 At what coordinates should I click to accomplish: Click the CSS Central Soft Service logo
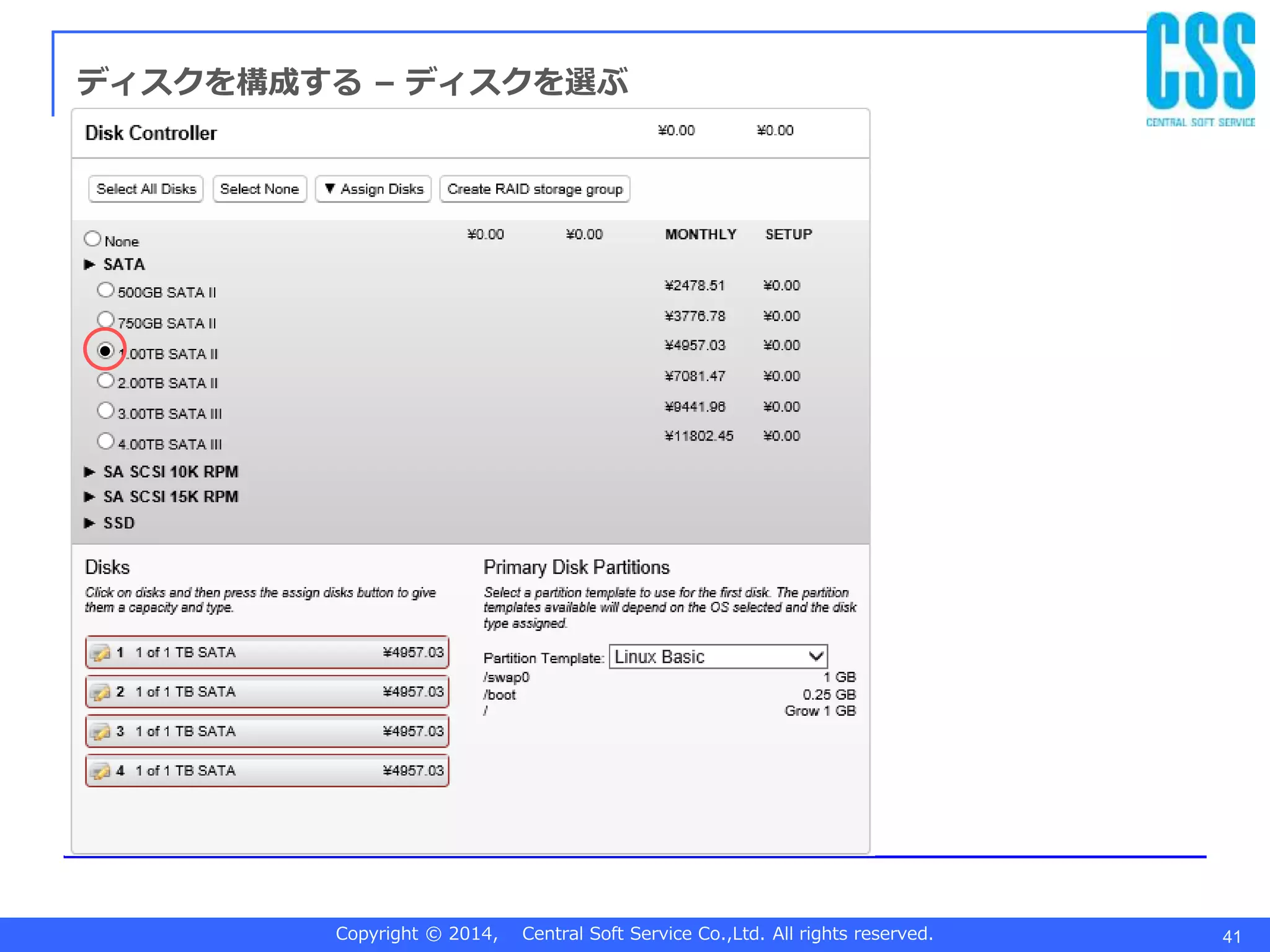tap(1201, 69)
